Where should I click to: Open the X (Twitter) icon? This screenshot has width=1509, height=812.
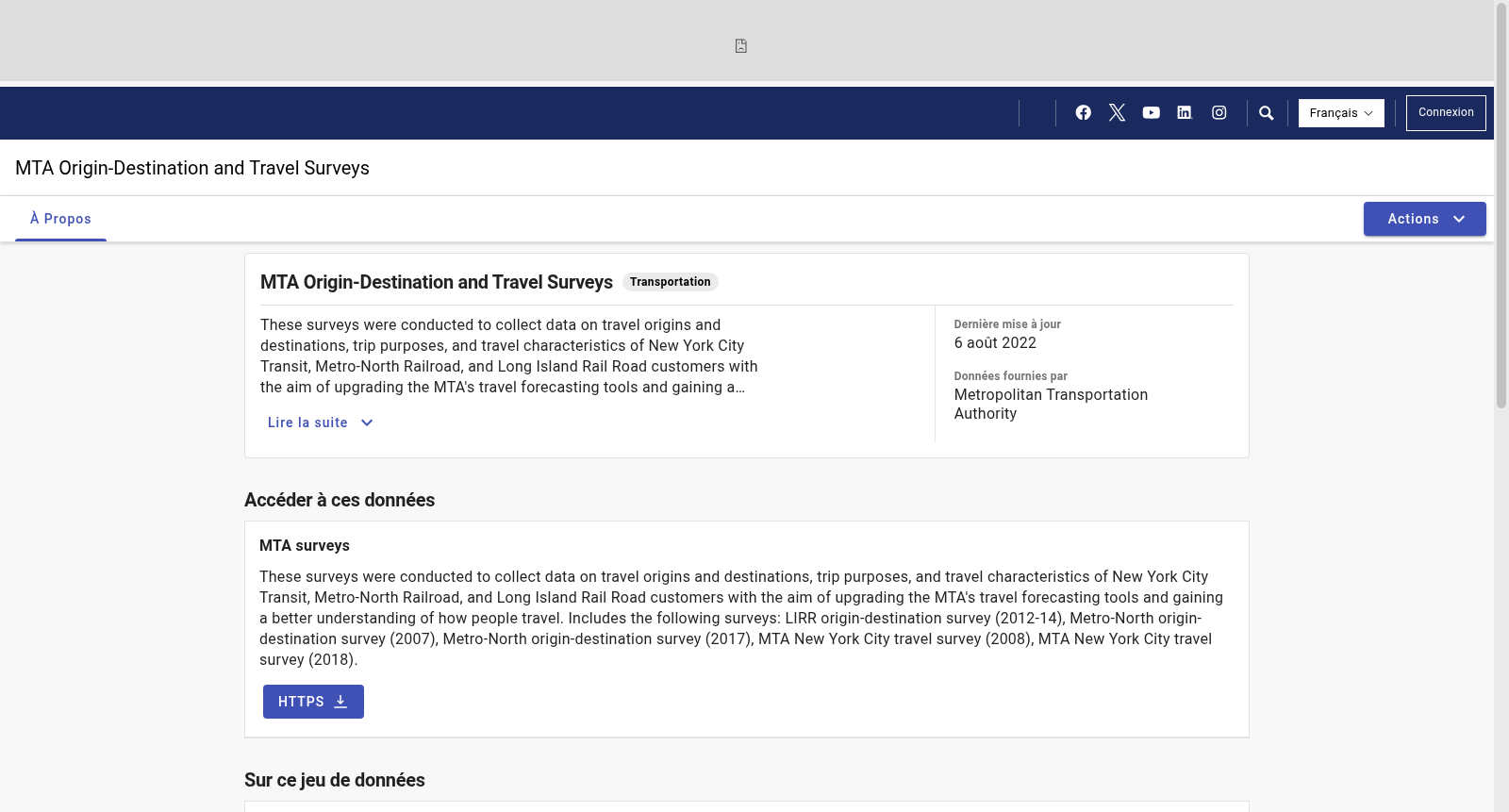1117,112
